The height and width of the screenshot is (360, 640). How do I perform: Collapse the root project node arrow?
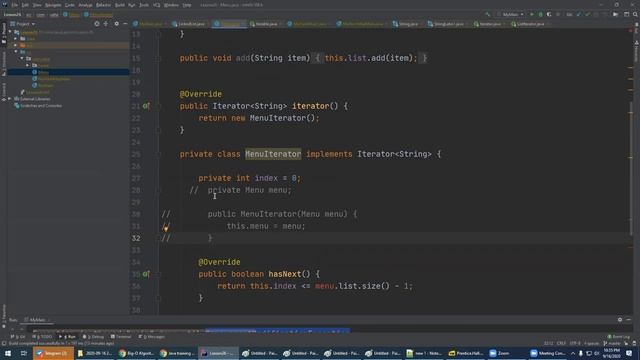[10, 32]
